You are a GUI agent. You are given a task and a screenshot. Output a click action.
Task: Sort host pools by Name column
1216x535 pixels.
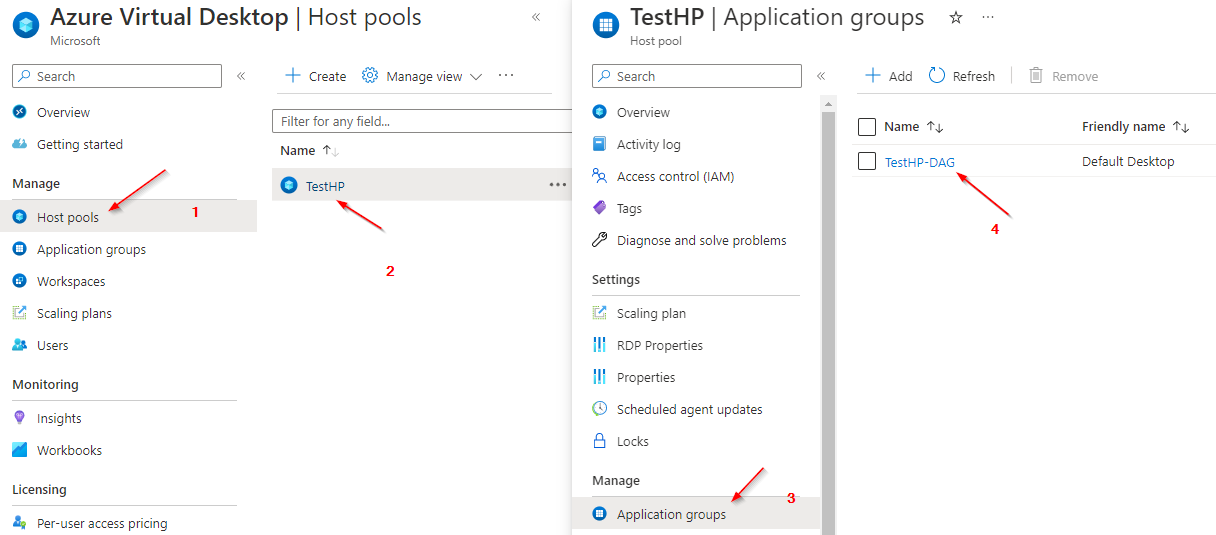pyautogui.click(x=310, y=151)
